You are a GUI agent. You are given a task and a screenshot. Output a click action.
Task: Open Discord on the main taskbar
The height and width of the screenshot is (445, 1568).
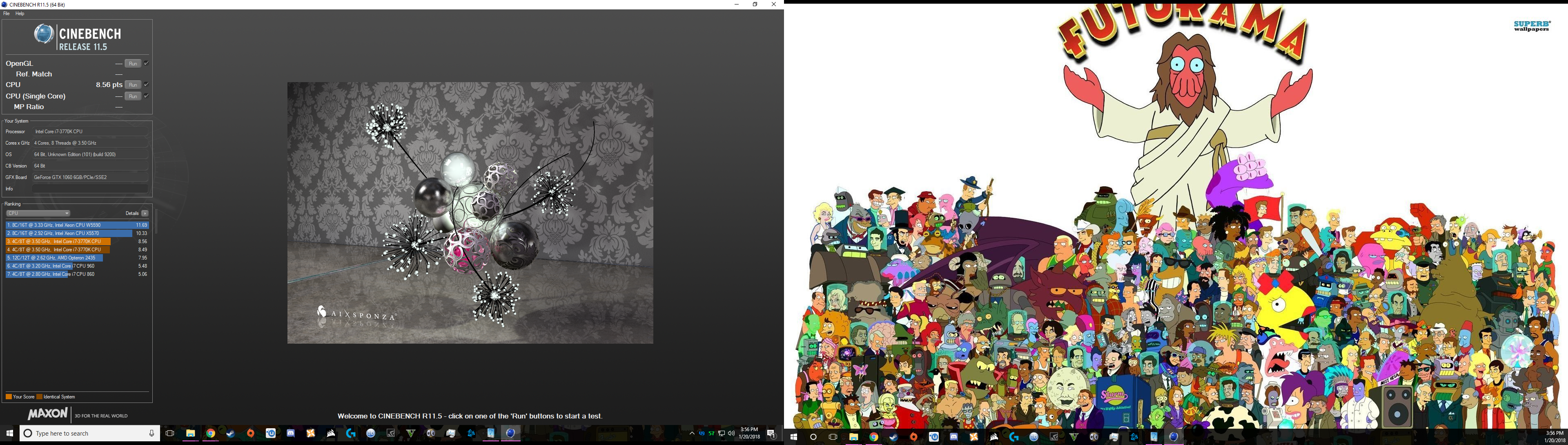coord(291,434)
